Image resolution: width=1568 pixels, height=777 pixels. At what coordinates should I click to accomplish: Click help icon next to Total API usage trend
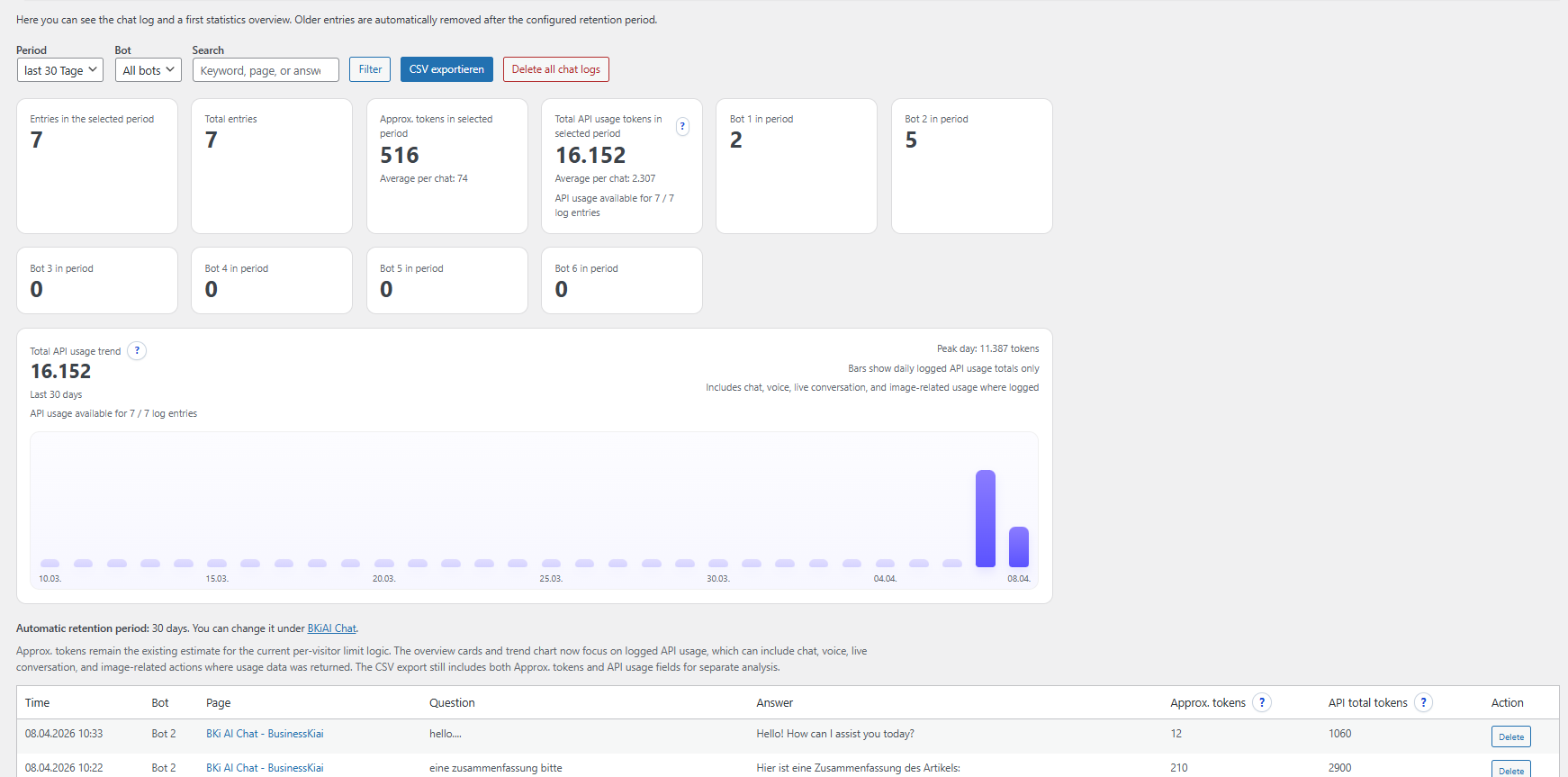pyautogui.click(x=137, y=351)
